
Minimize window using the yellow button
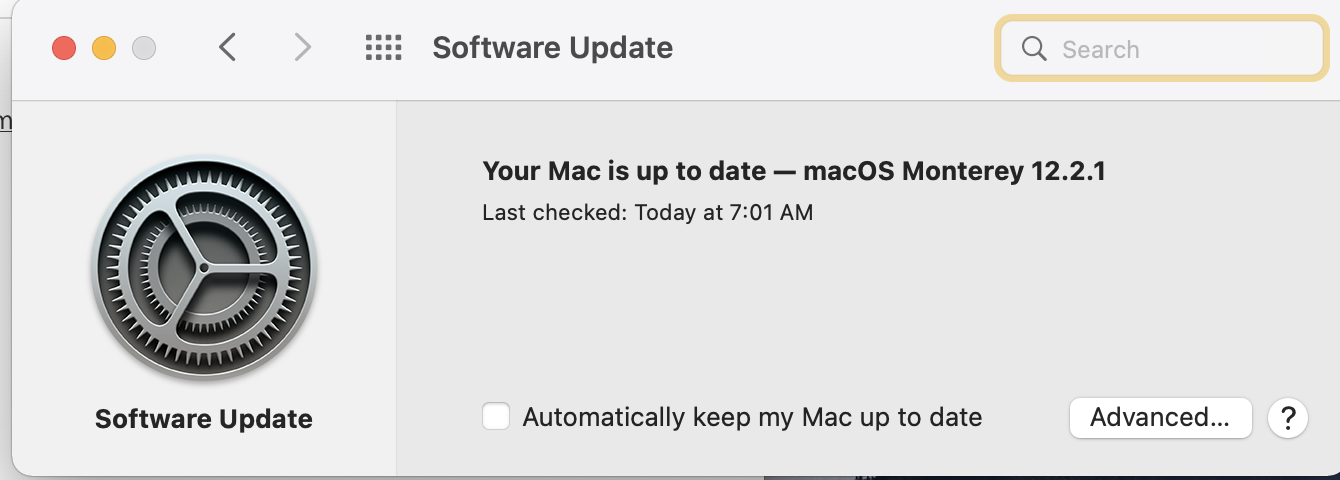point(104,48)
